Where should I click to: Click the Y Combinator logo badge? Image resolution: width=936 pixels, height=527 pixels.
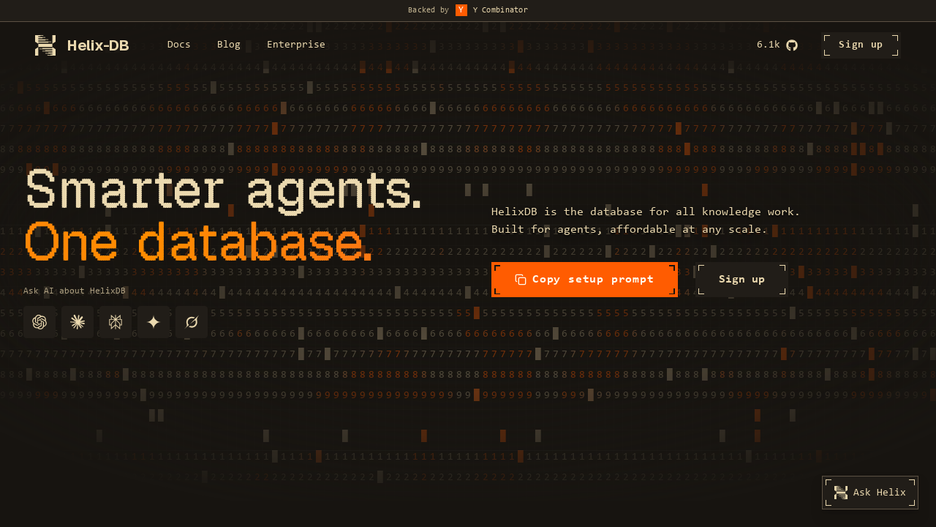(461, 10)
